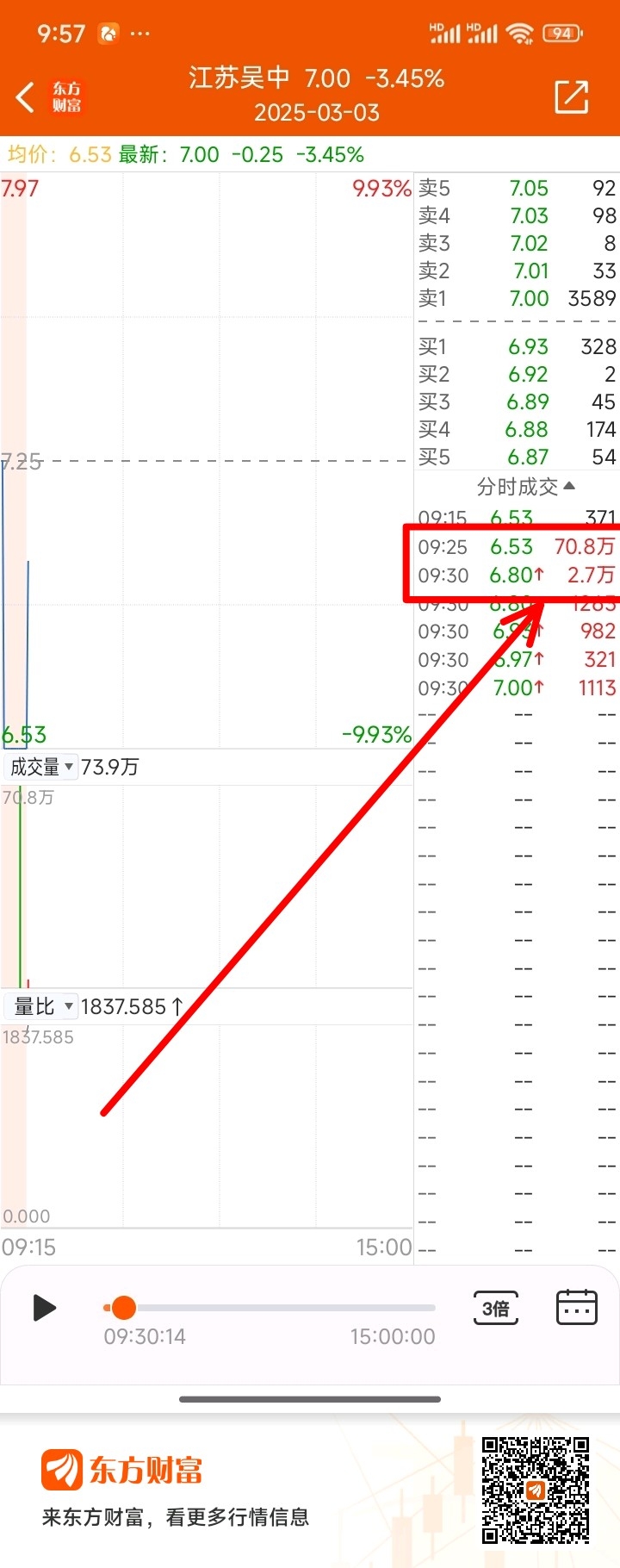
Task: Open the share/export icon
Action: click(x=572, y=97)
